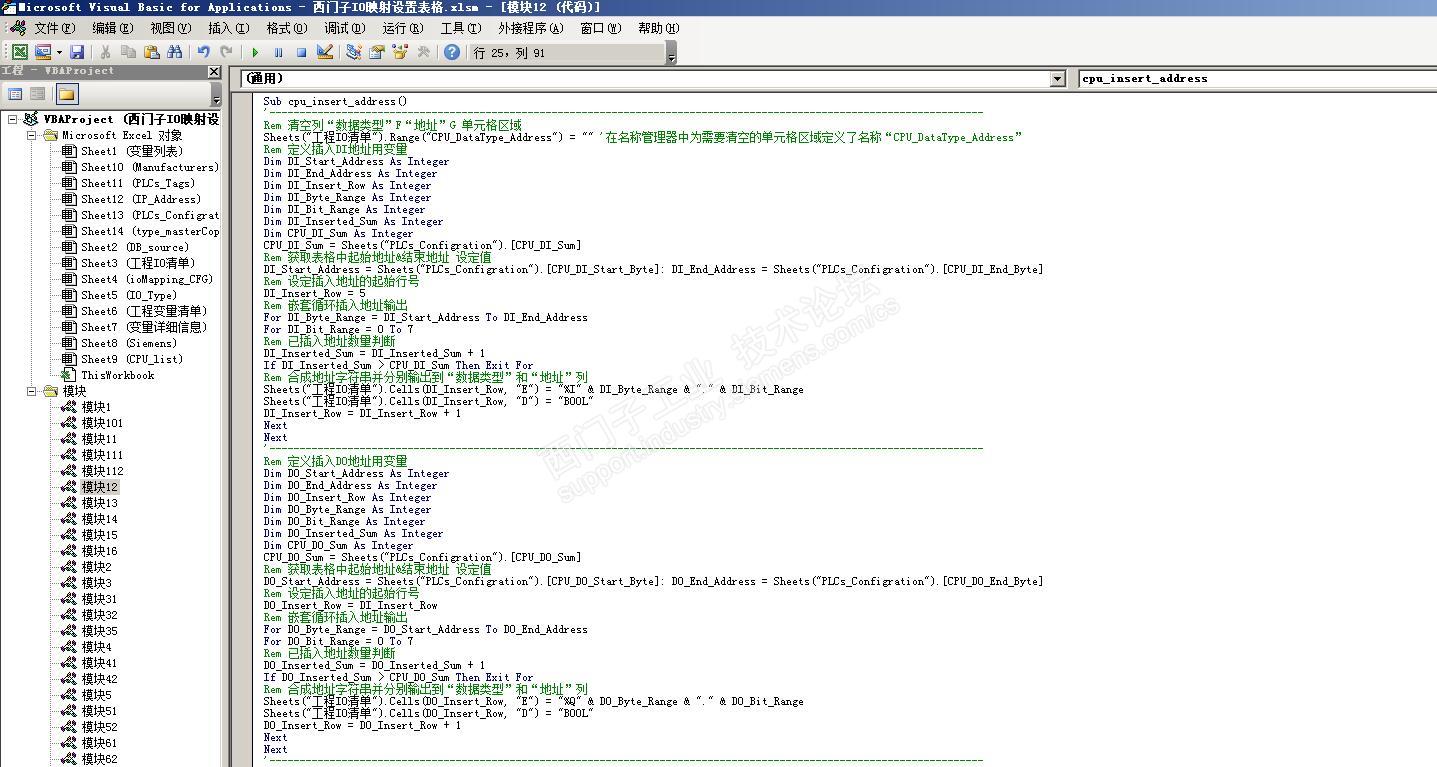Click the View Code icon in project panel
1437x767 pixels.
(x=15, y=94)
